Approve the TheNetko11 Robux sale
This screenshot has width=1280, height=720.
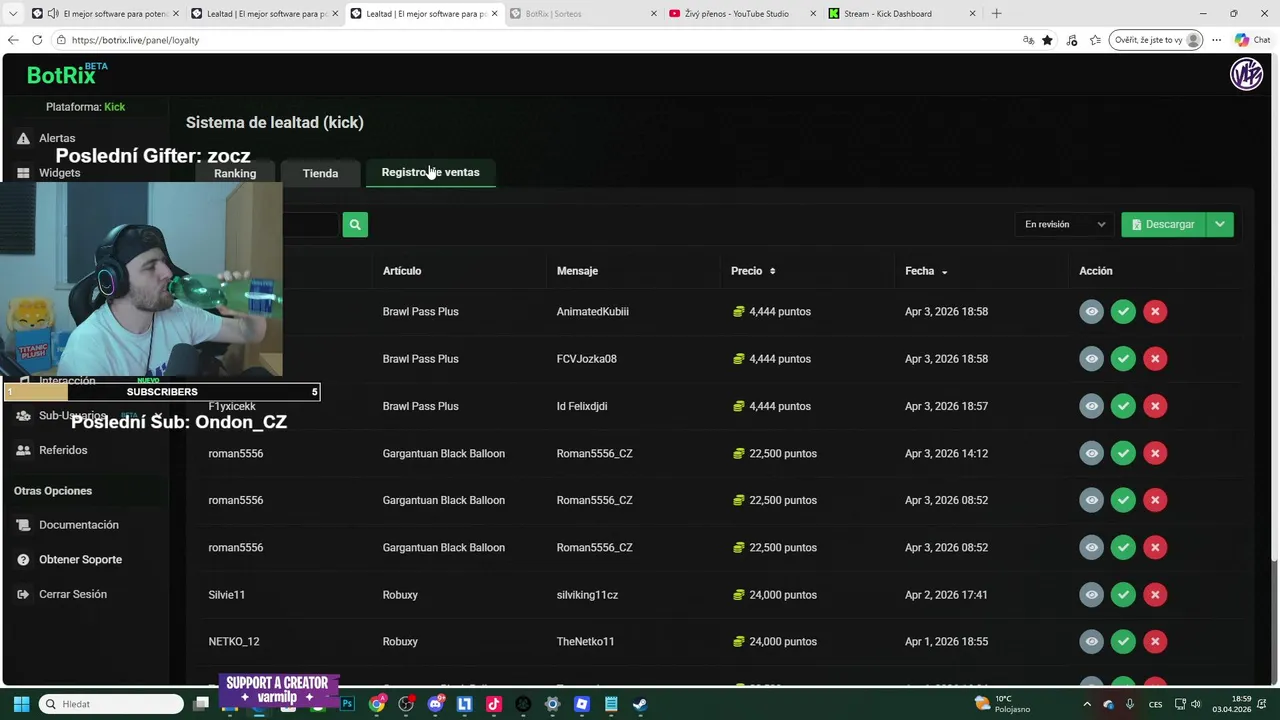coord(1123,642)
